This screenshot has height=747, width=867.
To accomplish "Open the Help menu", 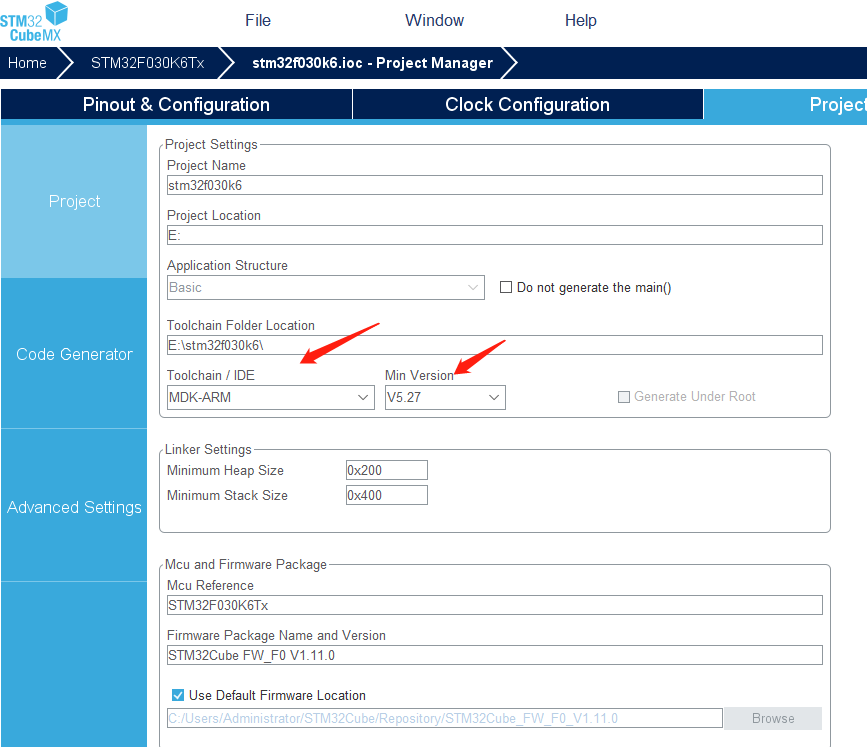I will [581, 20].
